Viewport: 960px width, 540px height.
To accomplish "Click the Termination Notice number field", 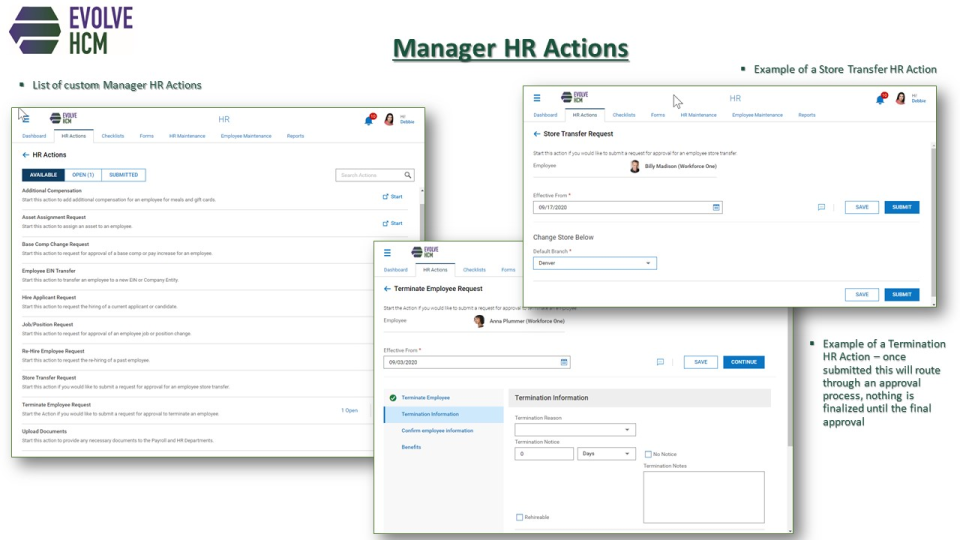I will (544, 454).
